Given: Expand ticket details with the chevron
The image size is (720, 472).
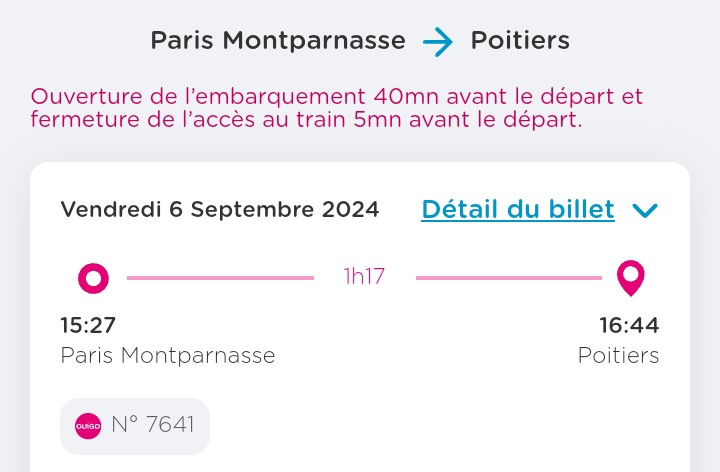Looking at the screenshot, I should click(645, 210).
